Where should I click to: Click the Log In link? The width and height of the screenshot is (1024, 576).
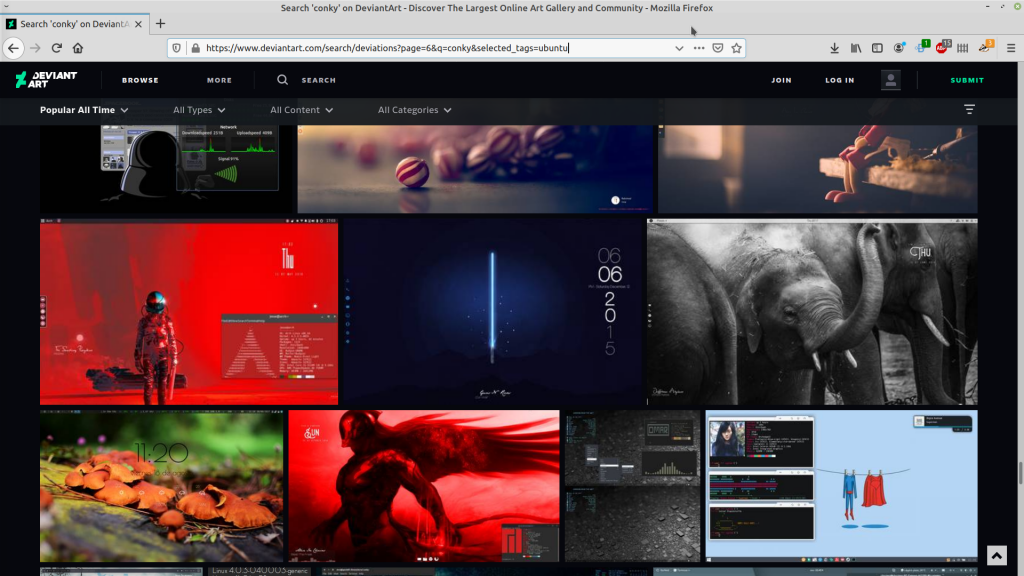[839, 80]
